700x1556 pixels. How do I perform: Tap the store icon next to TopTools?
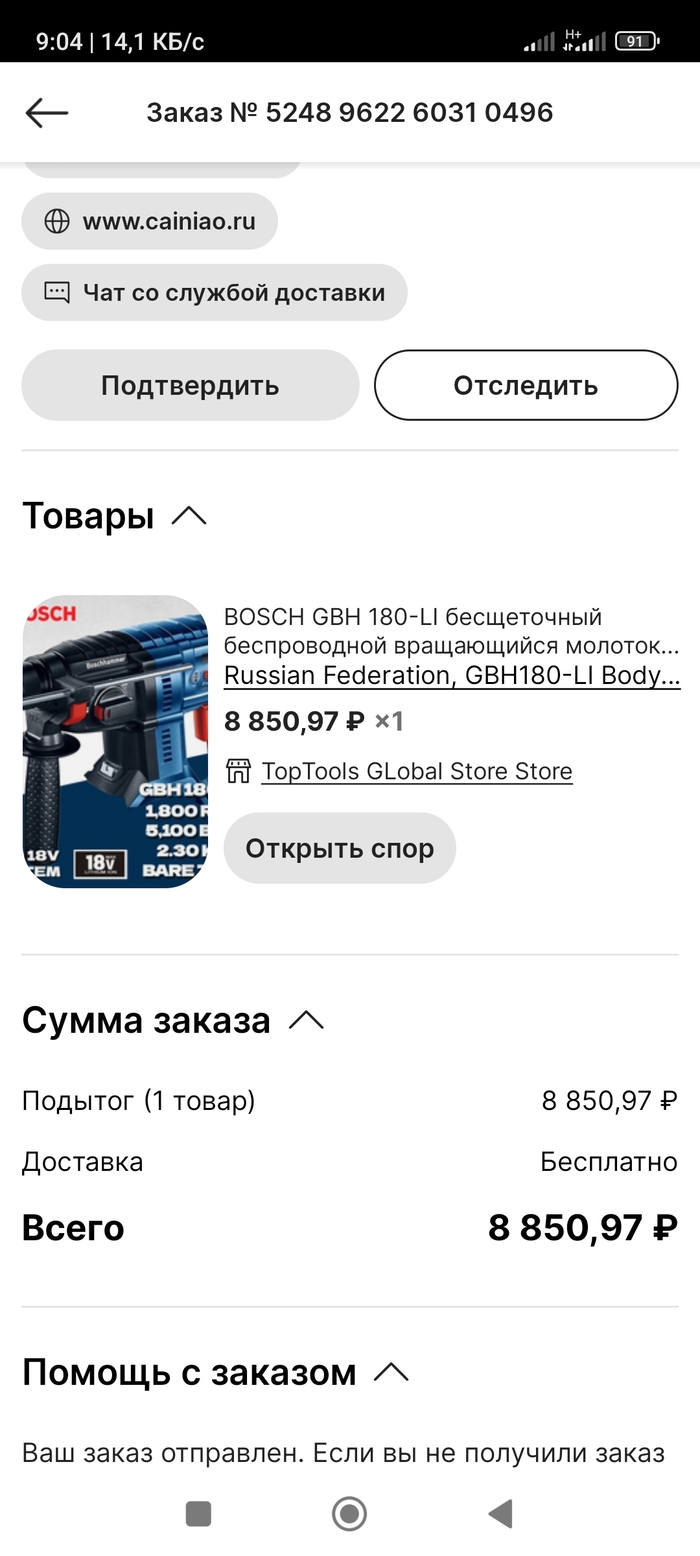(238, 771)
